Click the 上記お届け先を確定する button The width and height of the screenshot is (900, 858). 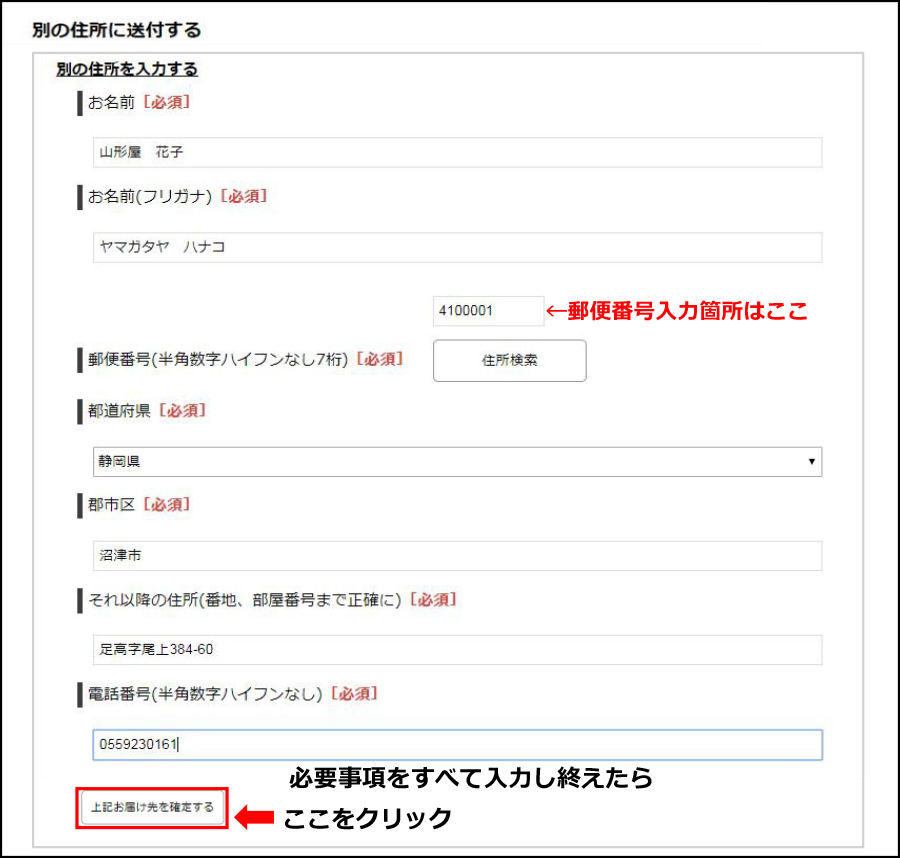[x=152, y=808]
